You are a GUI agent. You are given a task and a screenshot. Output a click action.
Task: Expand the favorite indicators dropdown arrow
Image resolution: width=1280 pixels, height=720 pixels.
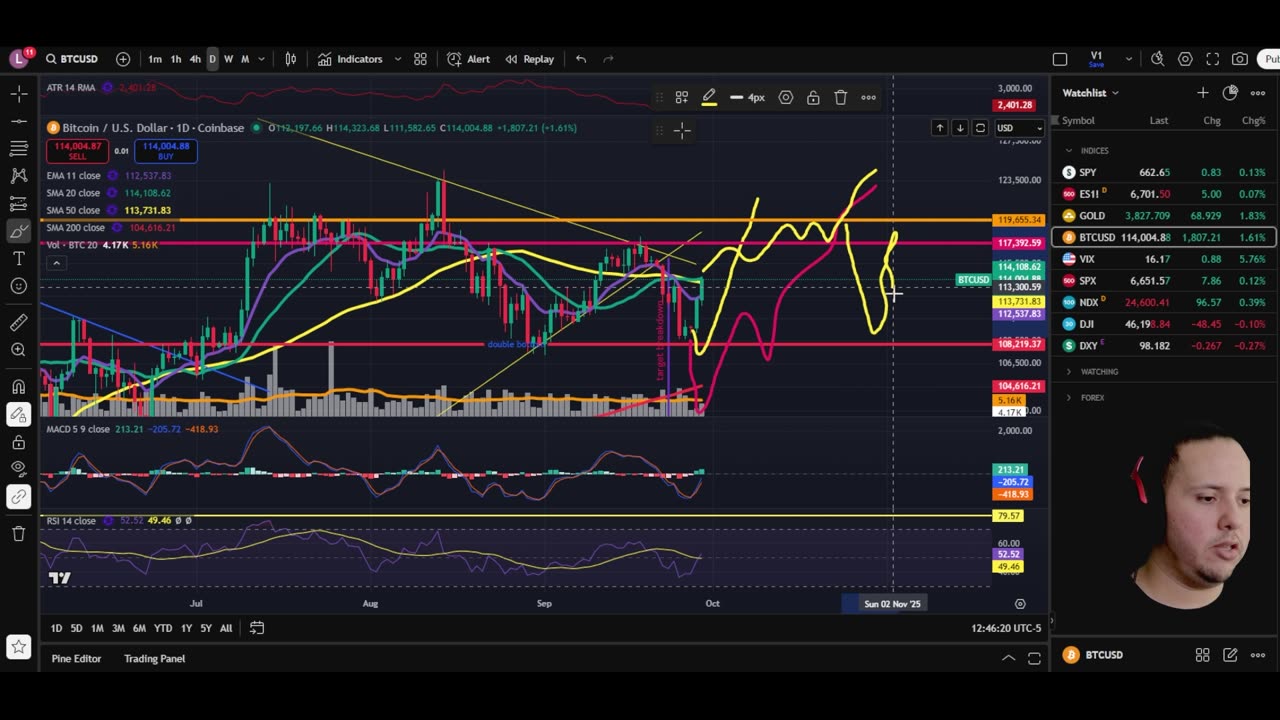(398, 59)
